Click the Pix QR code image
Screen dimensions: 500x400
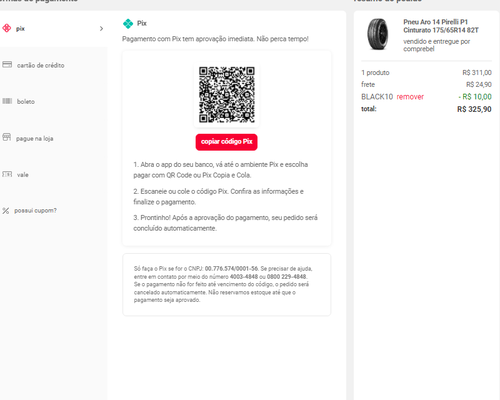(227, 95)
